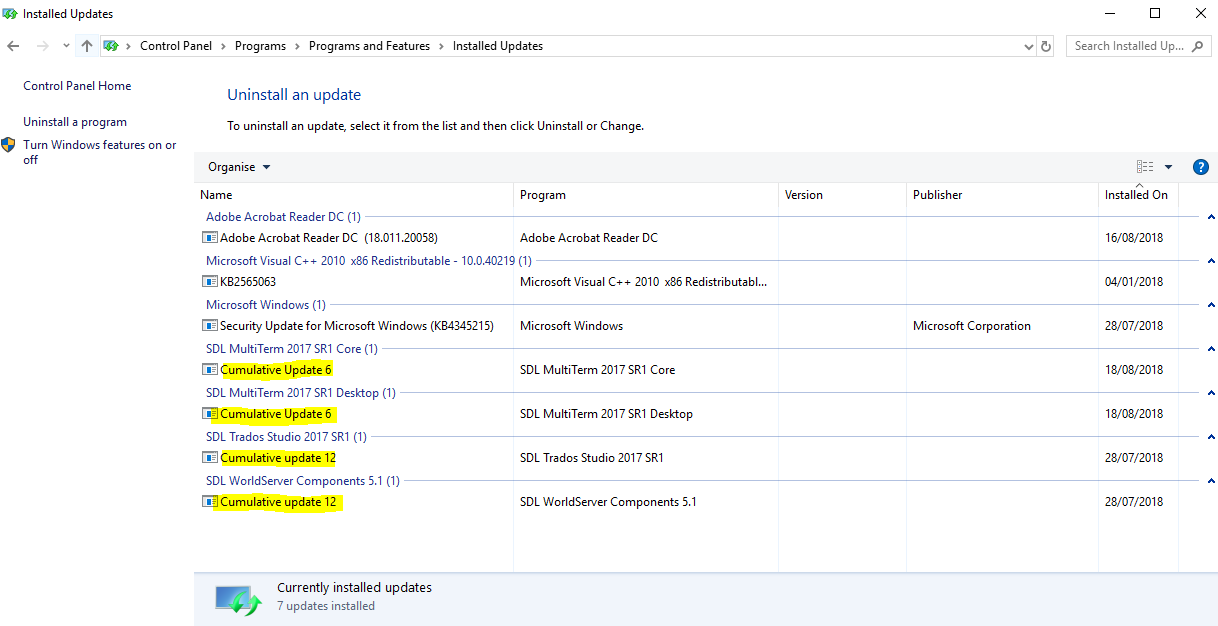Image resolution: width=1218 pixels, height=626 pixels.
Task: Navigate to Control Panel breadcrumb
Action: coord(176,46)
